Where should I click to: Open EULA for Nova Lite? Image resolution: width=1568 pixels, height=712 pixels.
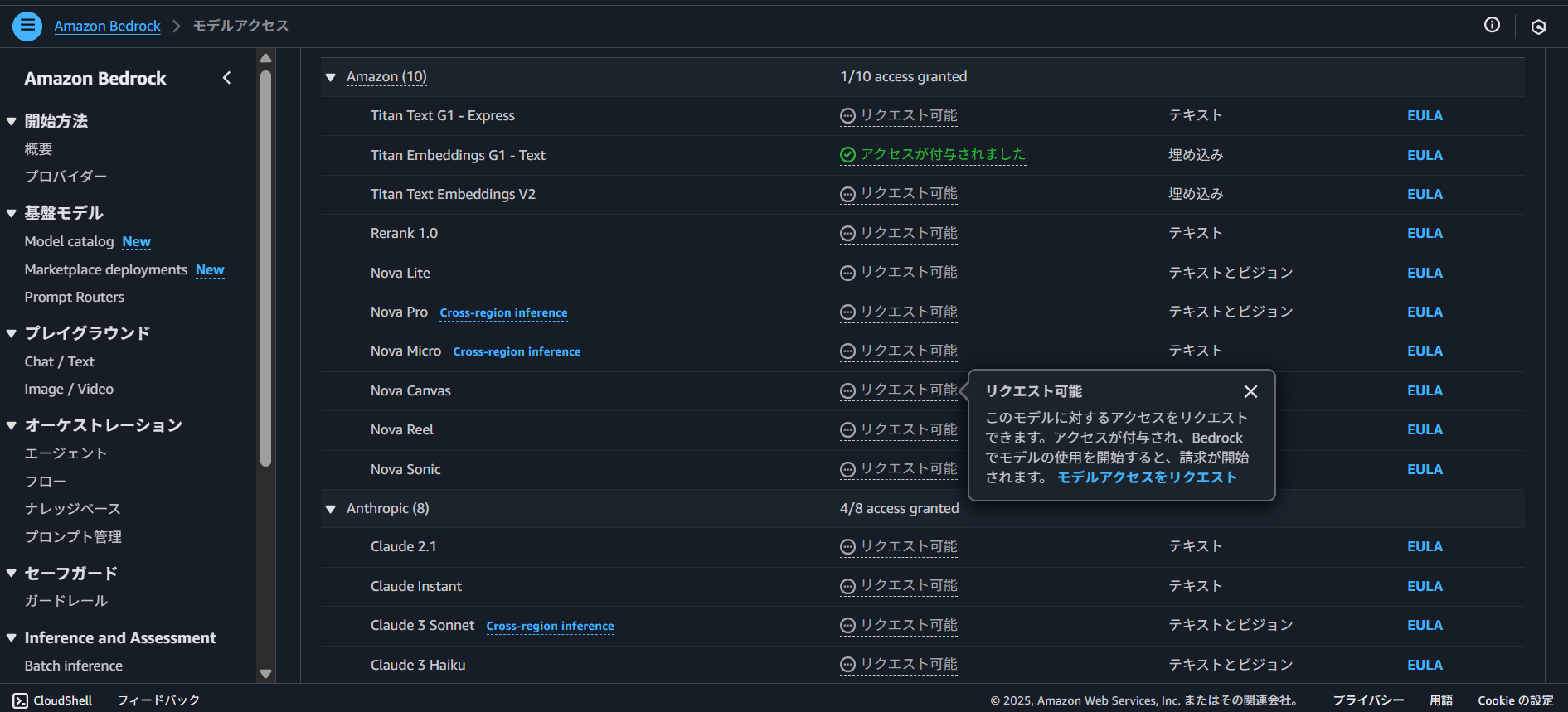point(1425,273)
